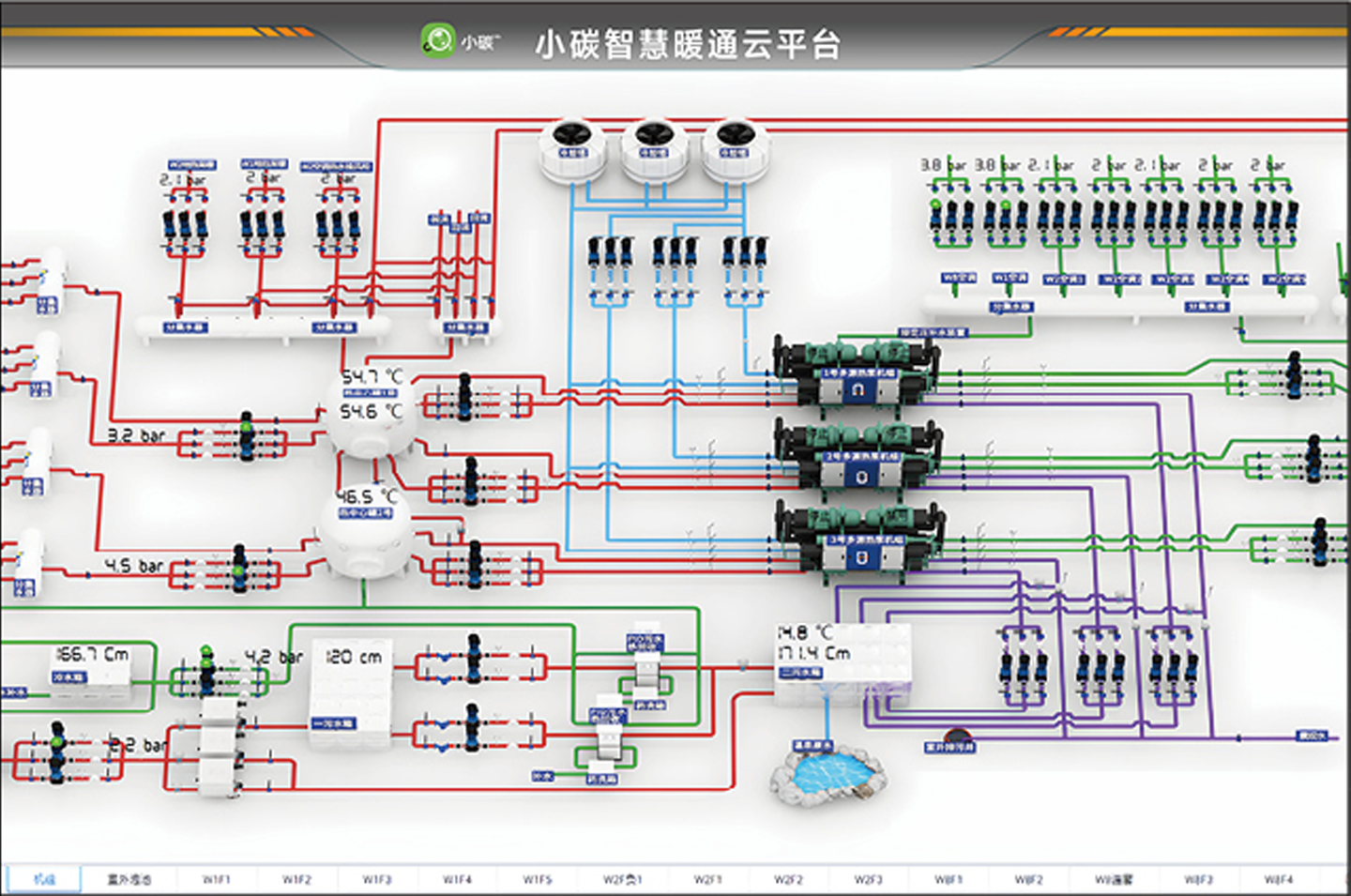The image size is (1351, 896).
Task: Click the No.1 heat pump unit
Action: tap(857, 372)
